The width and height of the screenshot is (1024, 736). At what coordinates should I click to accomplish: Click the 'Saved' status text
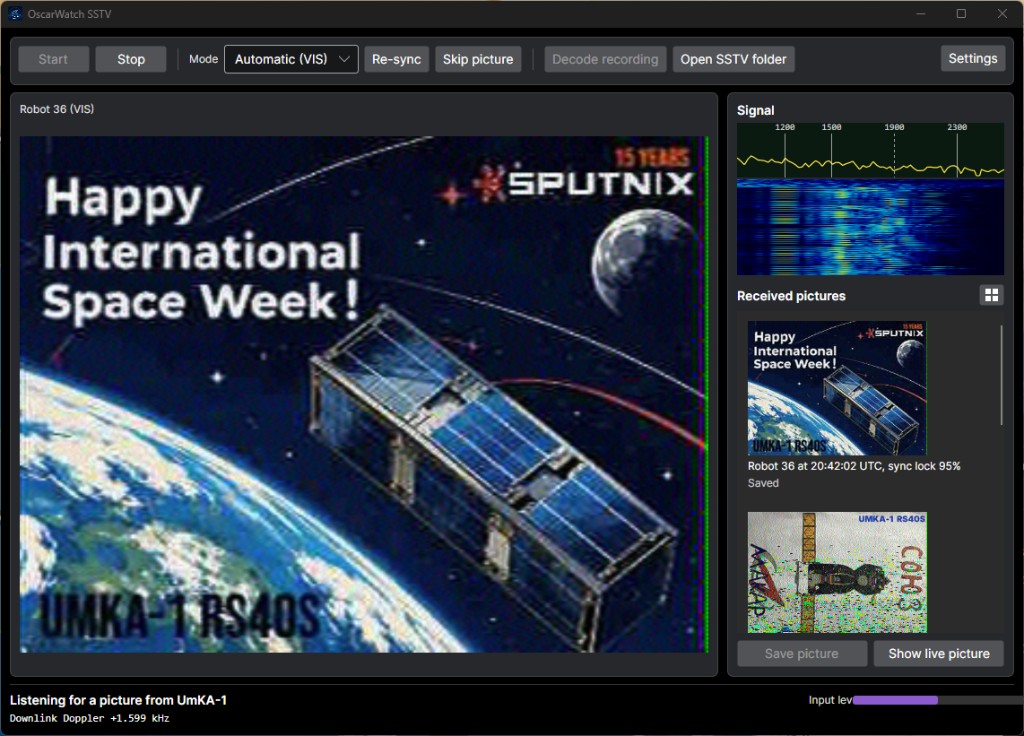pos(763,483)
